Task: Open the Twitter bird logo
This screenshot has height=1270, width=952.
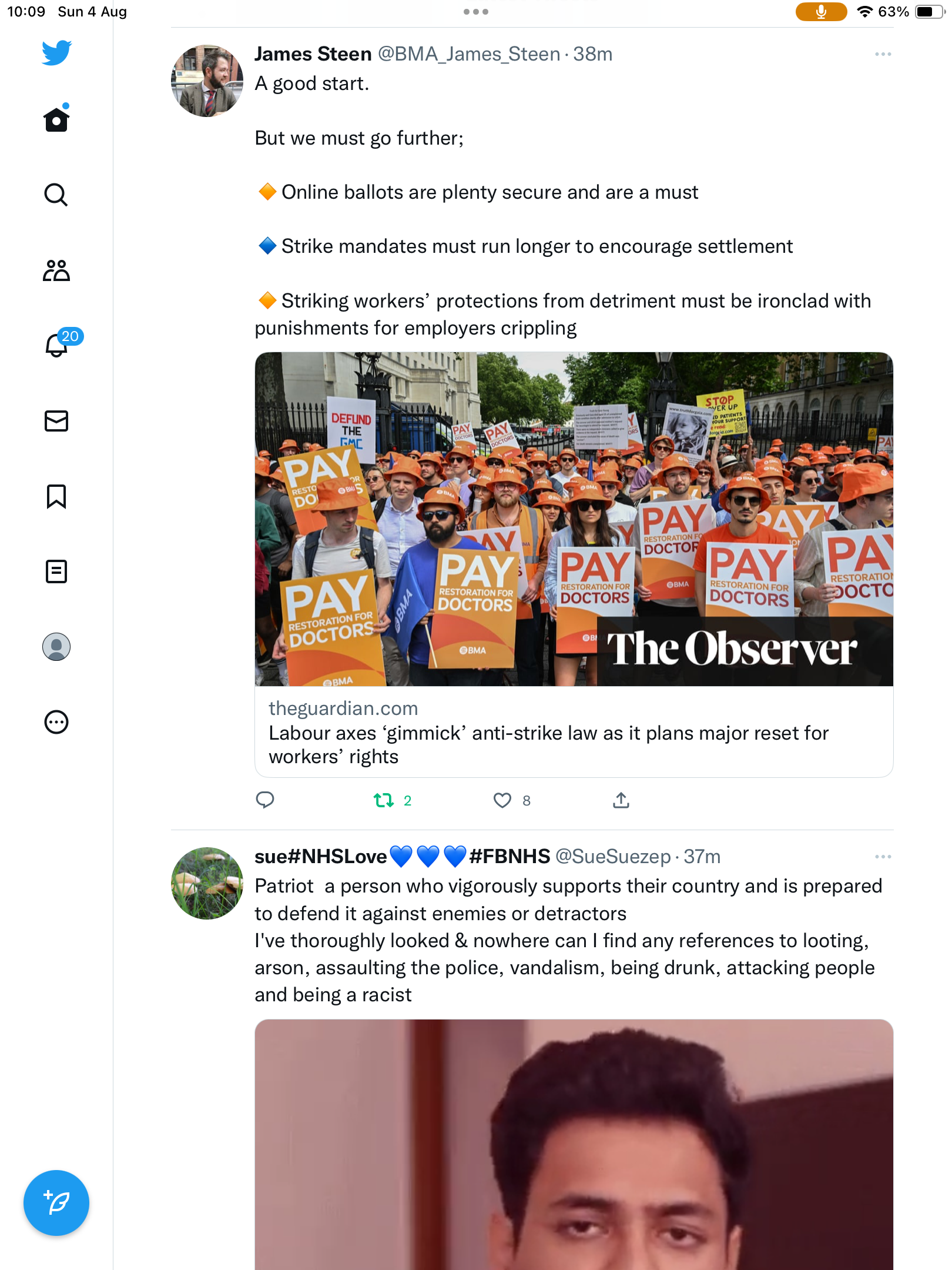Action: (x=56, y=52)
